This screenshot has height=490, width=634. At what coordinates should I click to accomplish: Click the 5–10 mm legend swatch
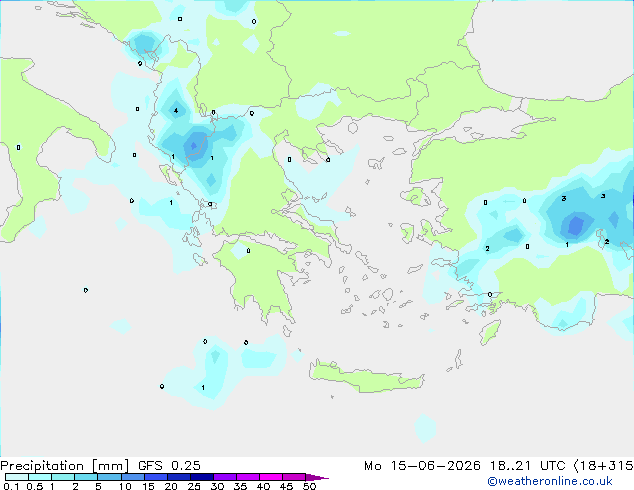tap(110, 477)
